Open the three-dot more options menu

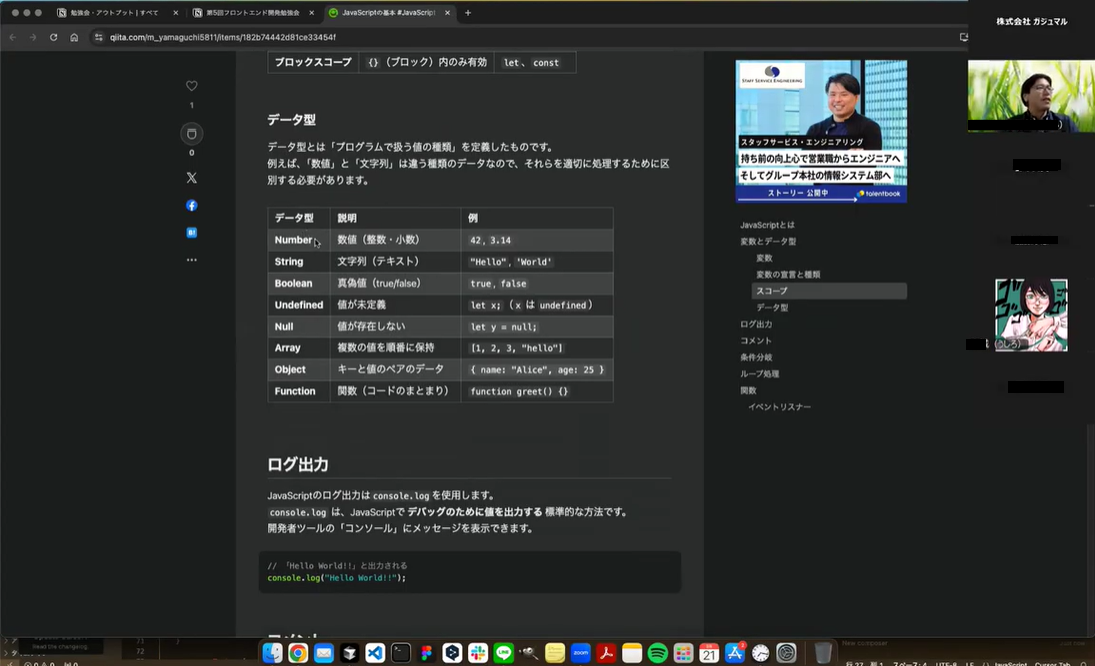coord(191,260)
